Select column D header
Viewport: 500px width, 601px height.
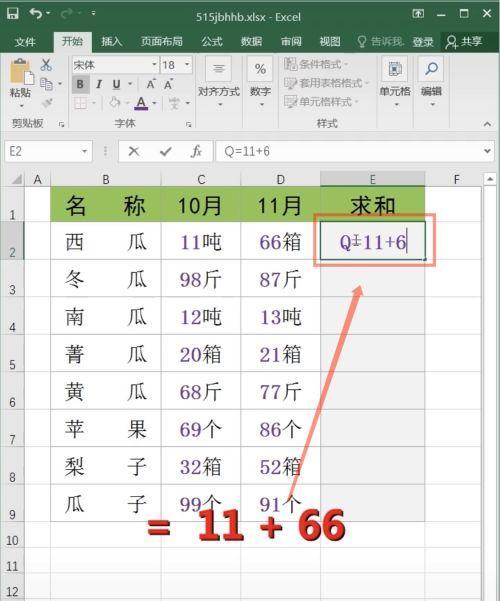[281, 179]
